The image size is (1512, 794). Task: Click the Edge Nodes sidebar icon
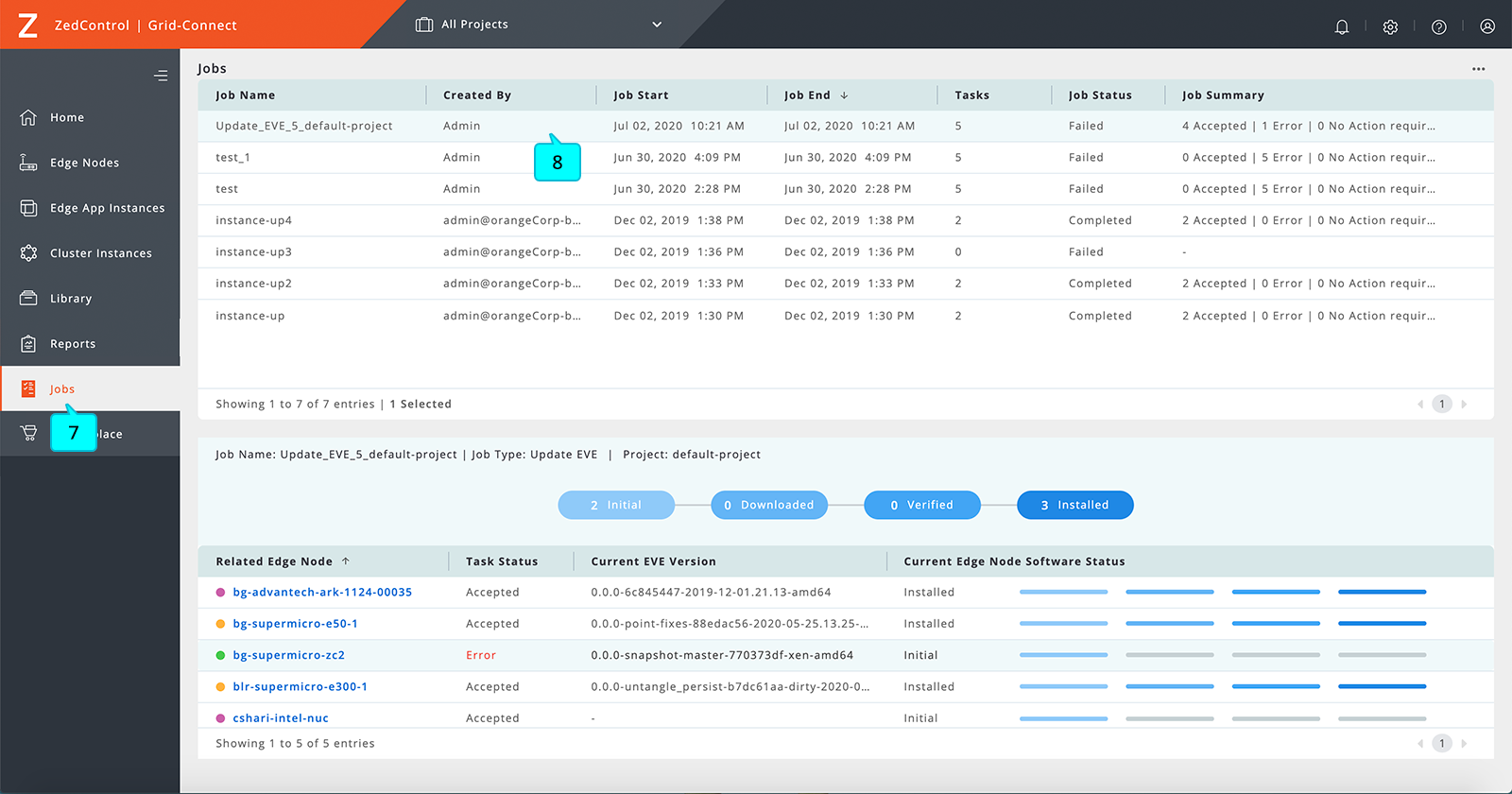(x=29, y=163)
